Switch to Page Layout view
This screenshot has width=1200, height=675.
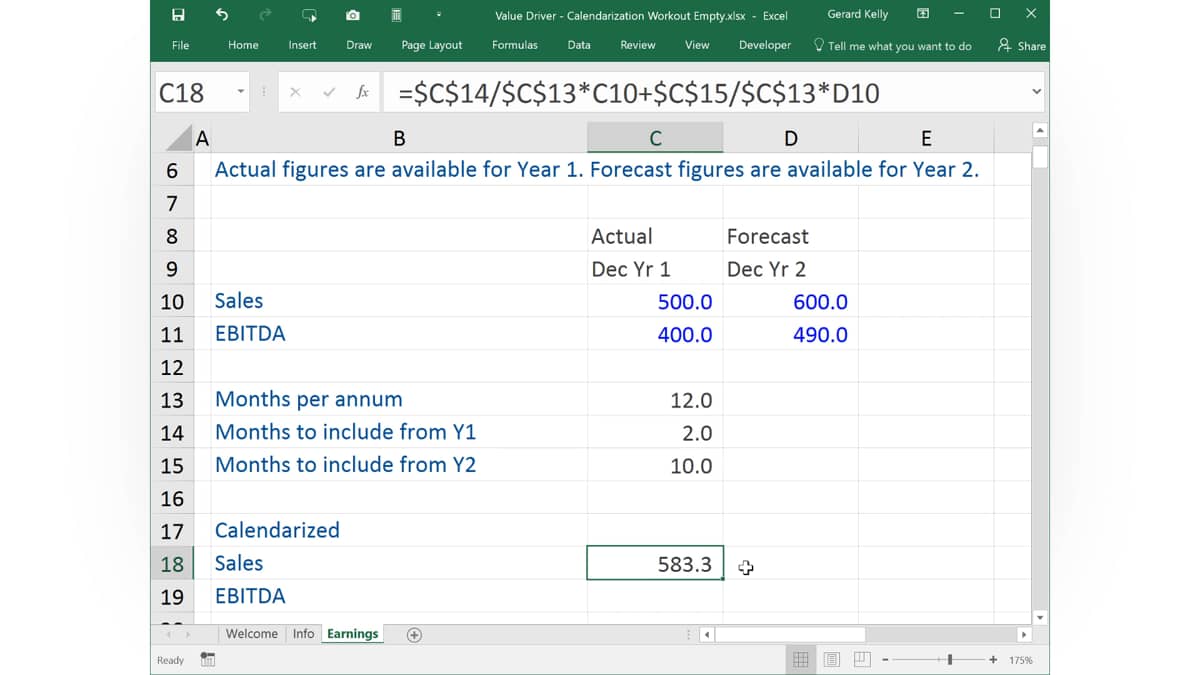[831, 660]
